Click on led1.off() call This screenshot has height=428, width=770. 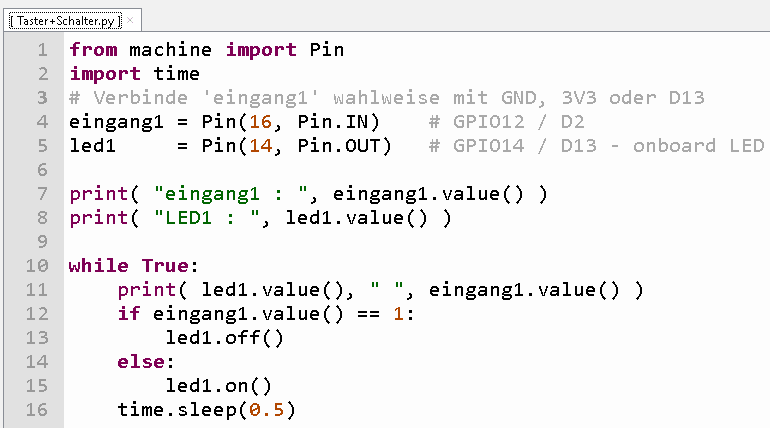225,337
